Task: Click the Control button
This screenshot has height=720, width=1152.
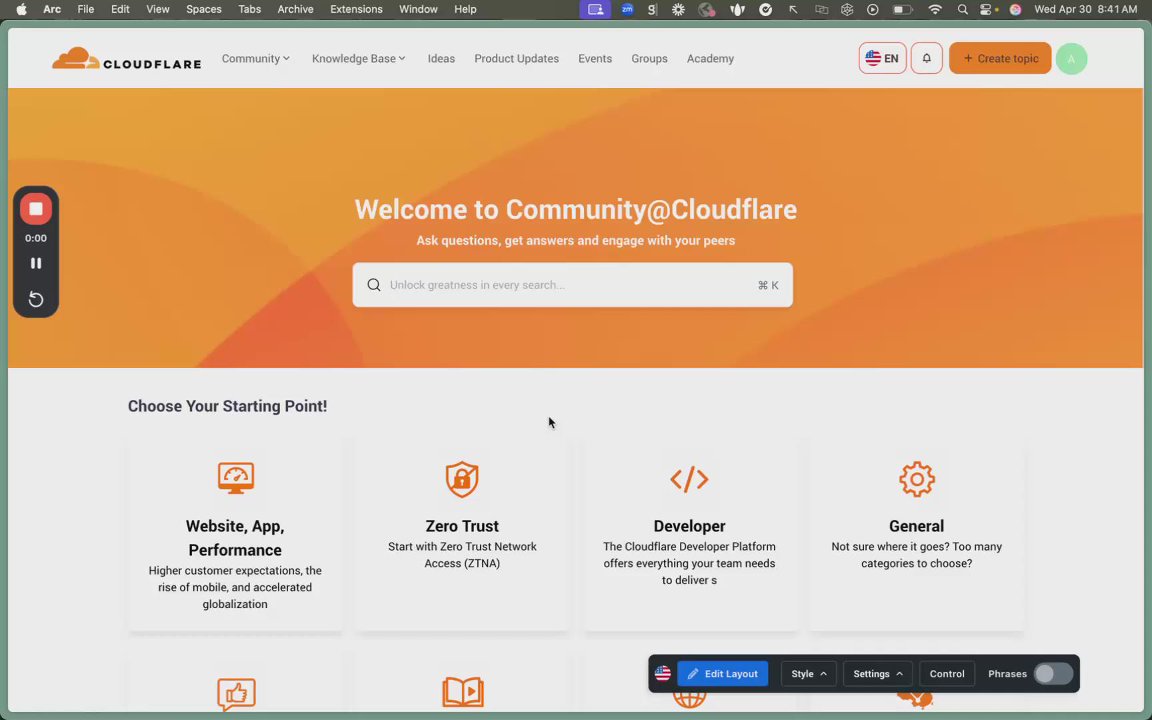Action: tap(947, 674)
